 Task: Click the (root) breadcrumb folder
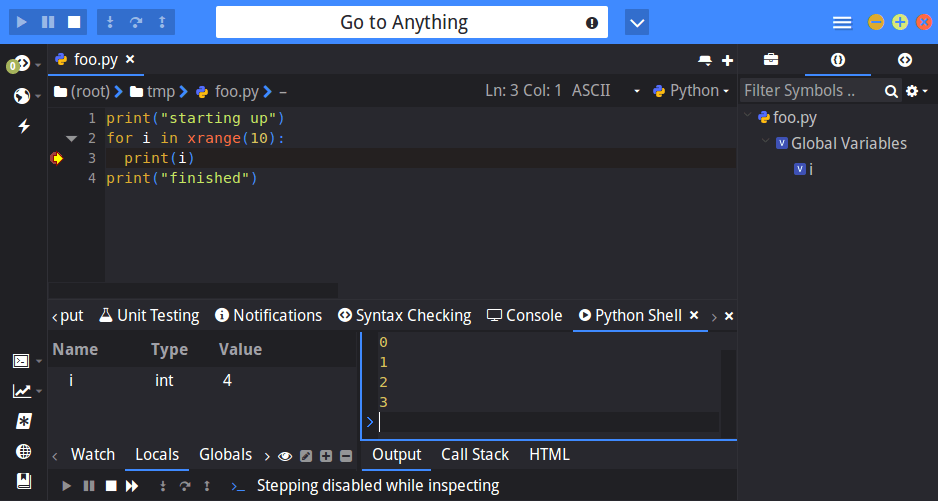(x=83, y=92)
